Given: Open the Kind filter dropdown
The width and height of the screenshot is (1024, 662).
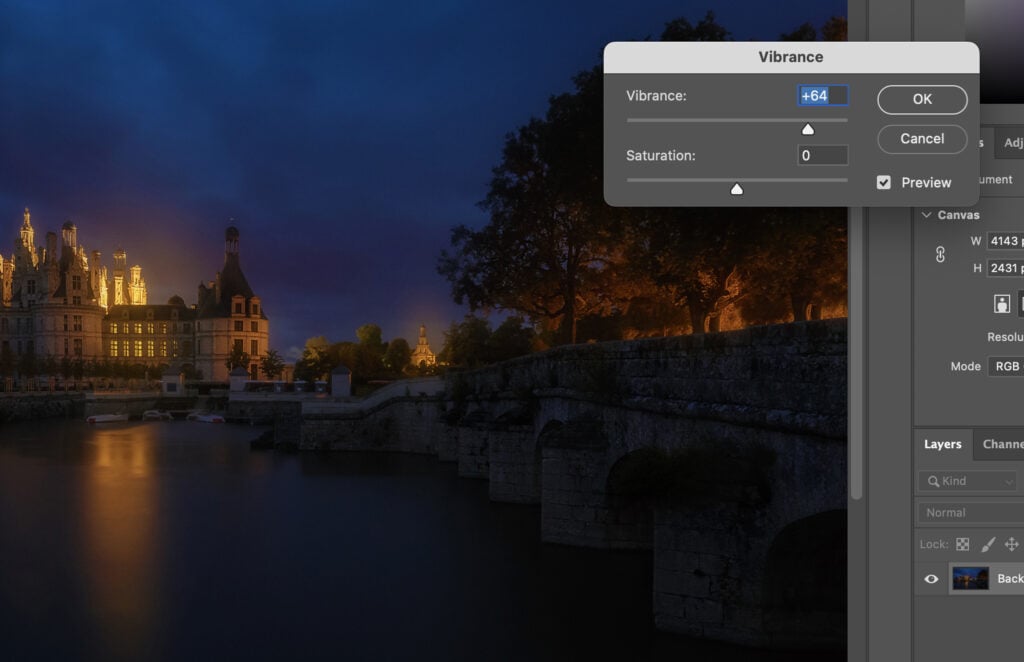Looking at the screenshot, I should point(1007,482).
